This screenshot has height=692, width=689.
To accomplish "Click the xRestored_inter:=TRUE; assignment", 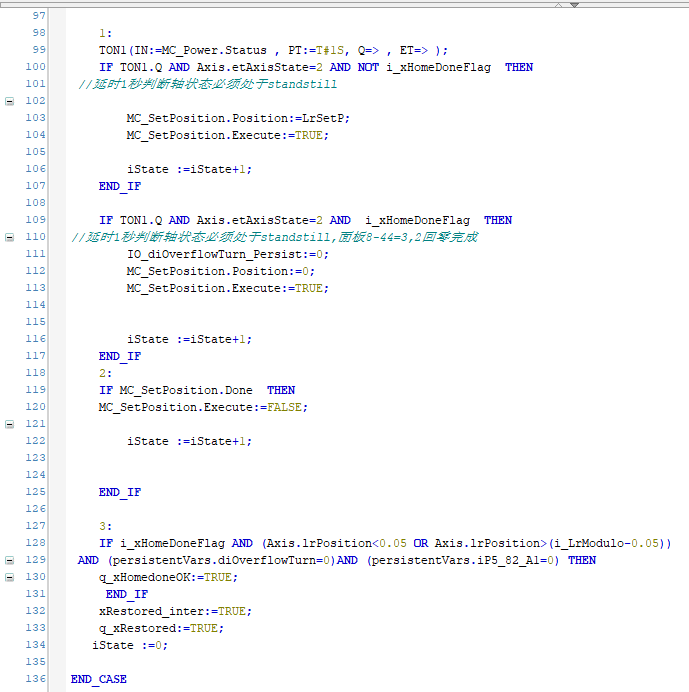I will point(175,611).
